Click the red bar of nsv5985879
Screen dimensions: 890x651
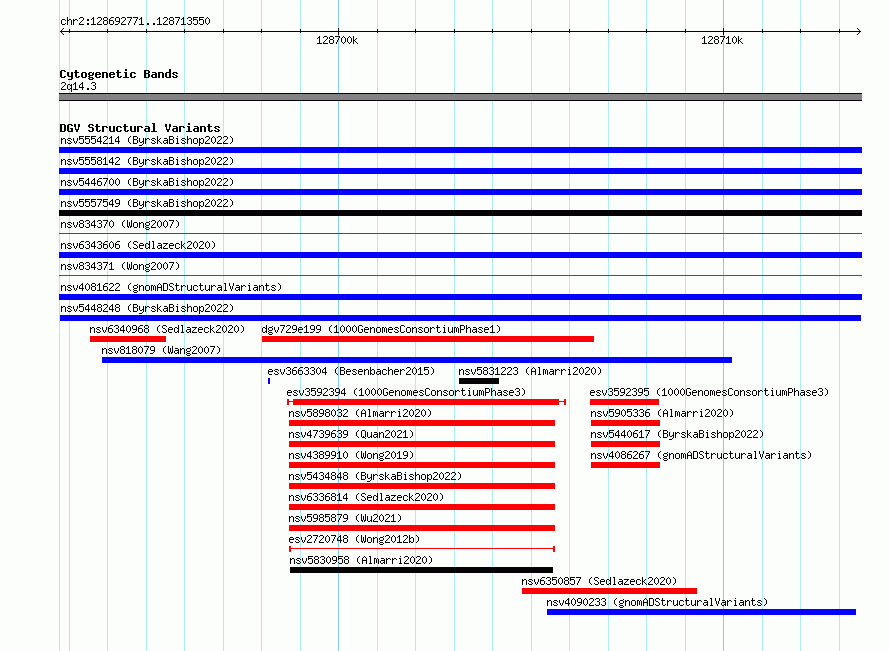422,528
